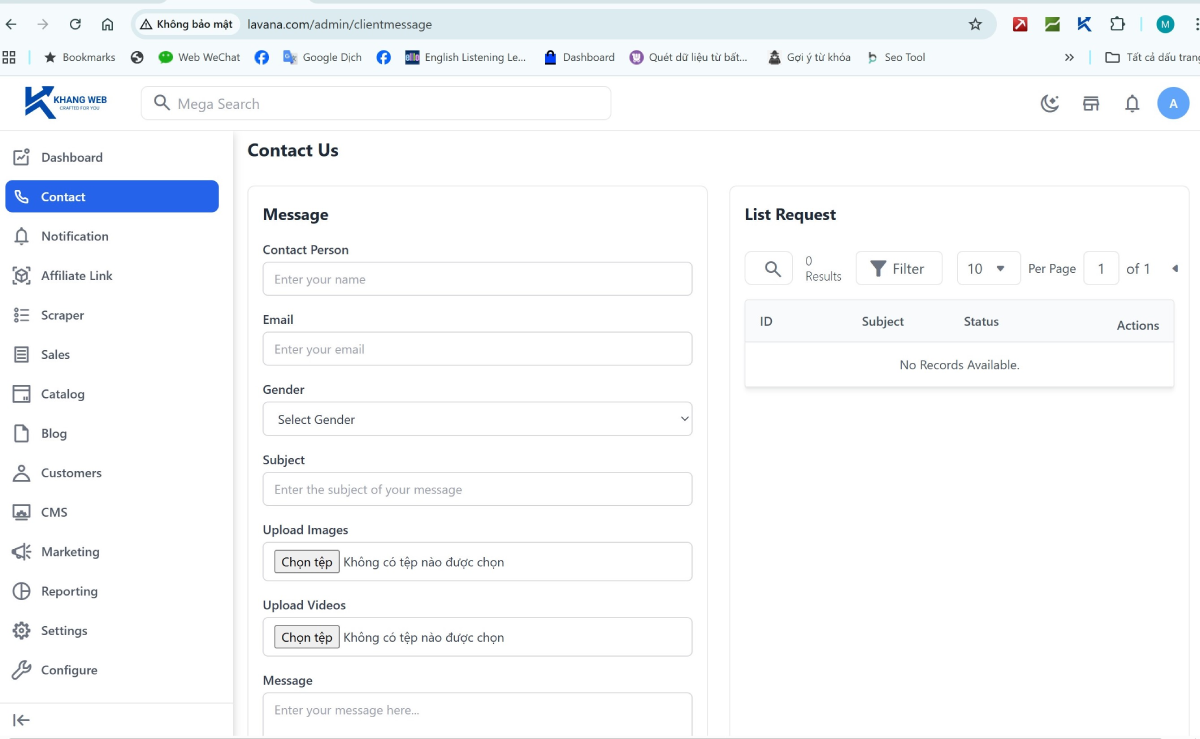Screen dimensions: 1200x739
Task: Focus the Contact Person name field
Action: point(477,279)
